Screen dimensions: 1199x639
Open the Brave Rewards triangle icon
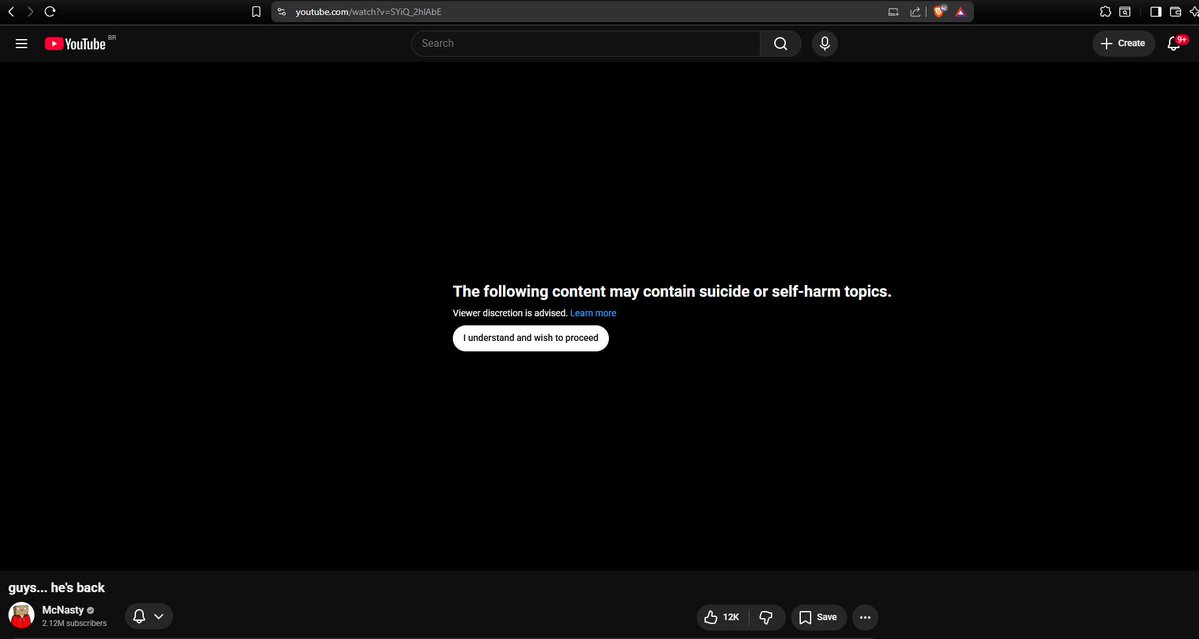click(x=960, y=11)
